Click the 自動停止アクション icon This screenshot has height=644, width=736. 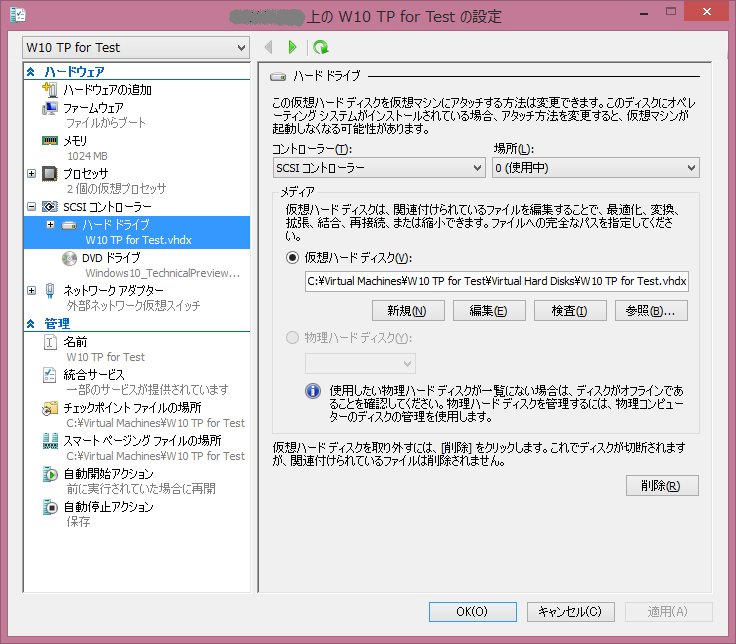coord(50,507)
